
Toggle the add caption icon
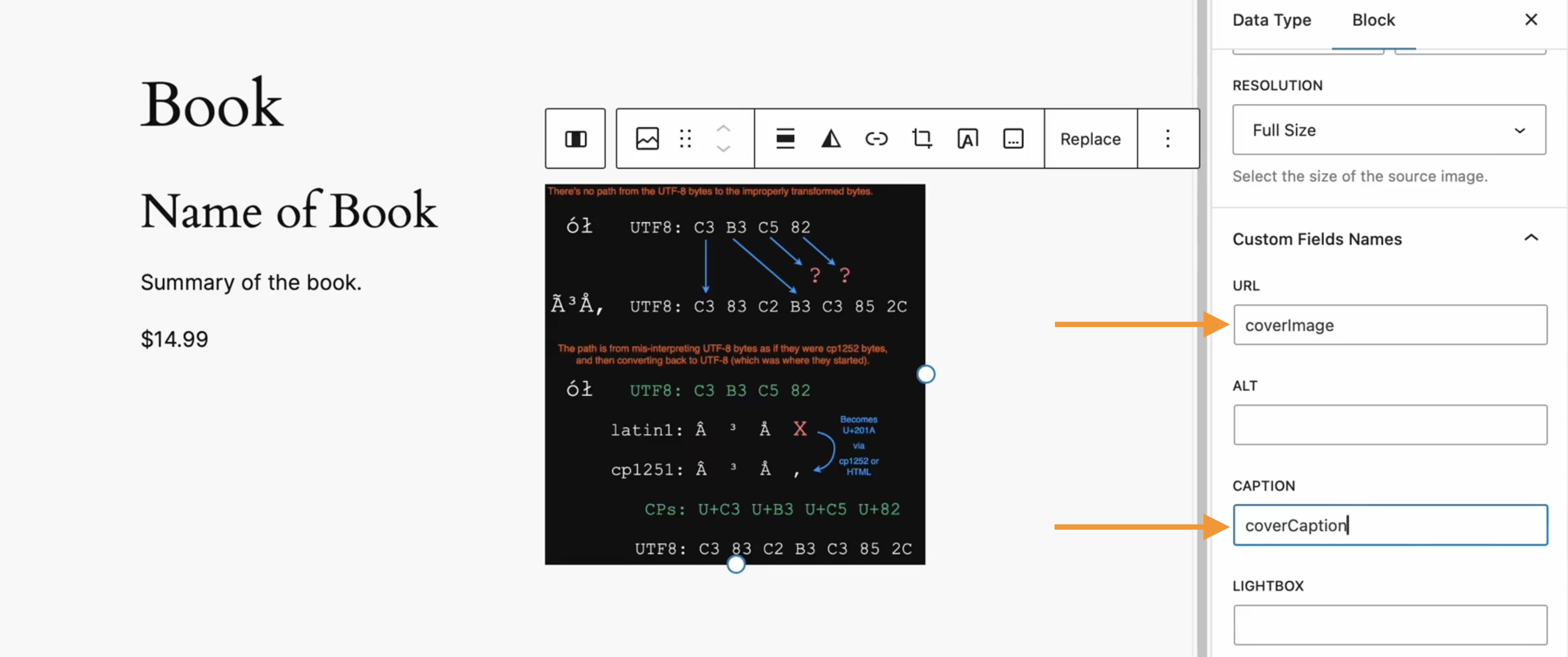pos(1013,139)
